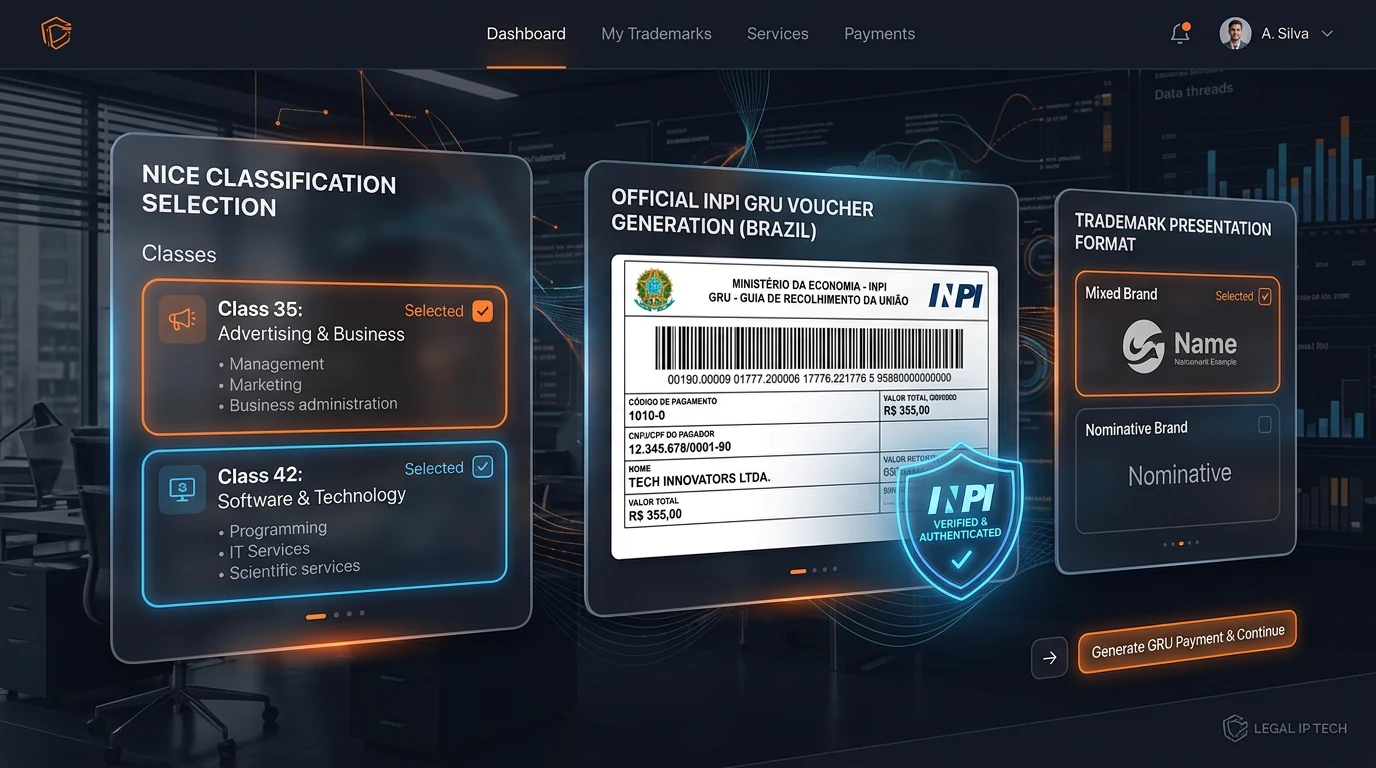The height and width of the screenshot is (768, 1376).
Task: Click the 'Scientific services' list item
Action: coord(294,570)
